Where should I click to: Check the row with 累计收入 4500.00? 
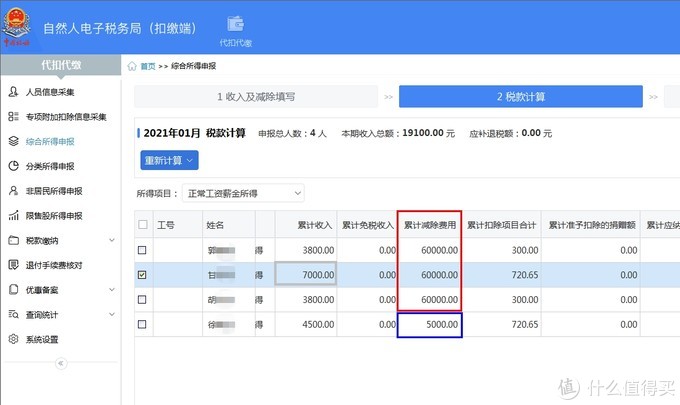coord(142,324)
